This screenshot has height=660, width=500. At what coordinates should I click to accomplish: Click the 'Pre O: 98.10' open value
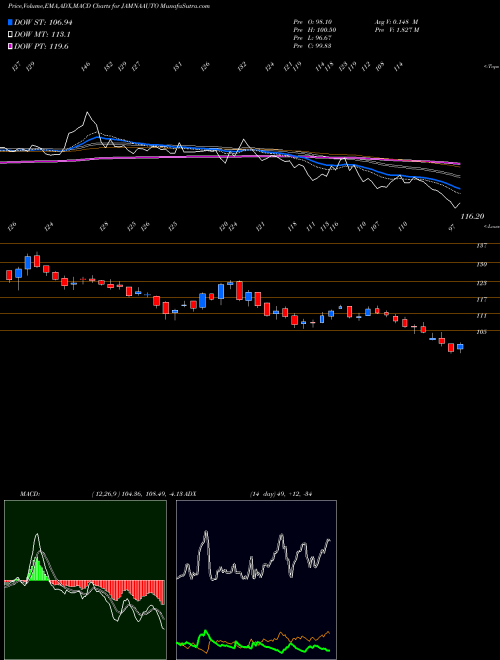pyautogui.click(x=312, y=21)
